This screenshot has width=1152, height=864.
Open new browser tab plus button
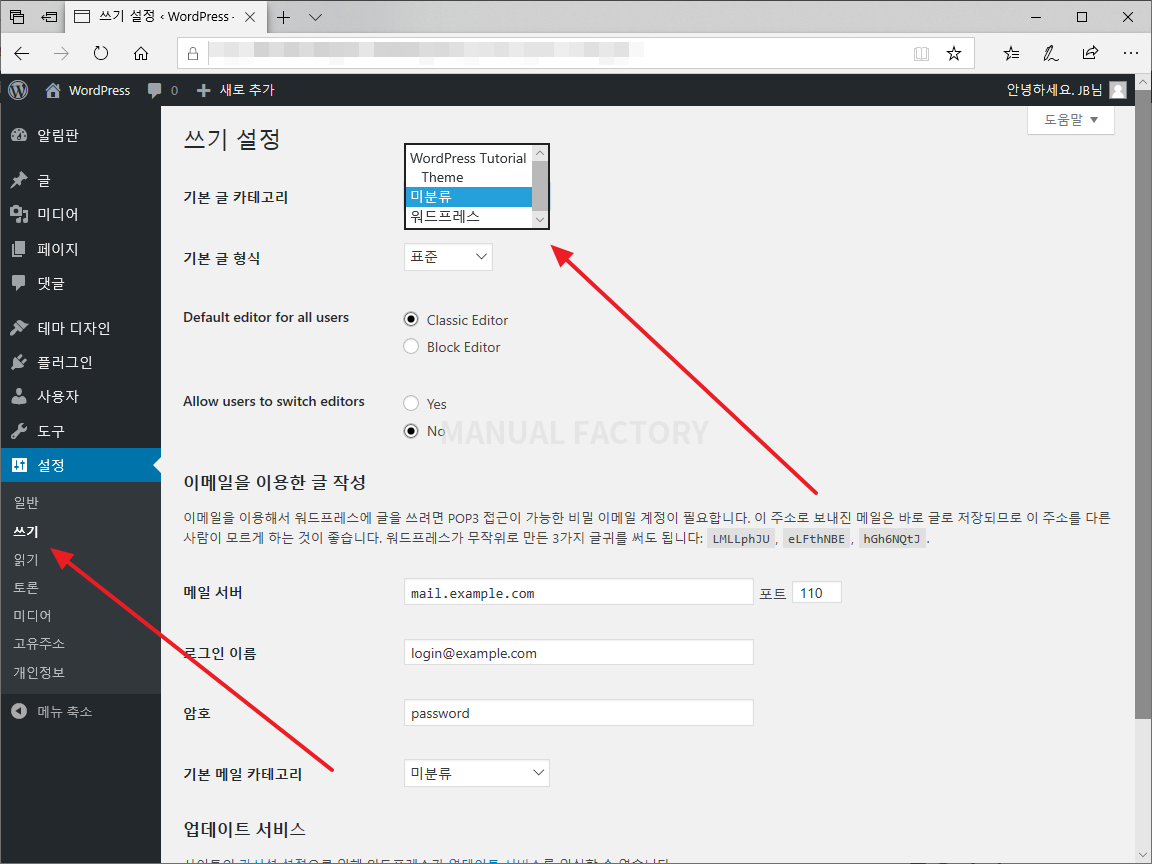[284, 17]
